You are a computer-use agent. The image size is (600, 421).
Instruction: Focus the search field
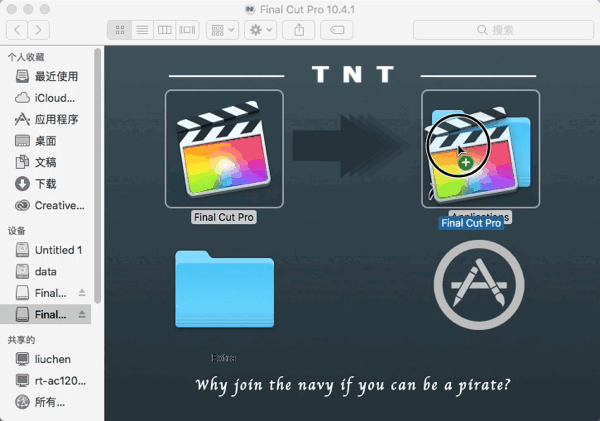[503, 30]
